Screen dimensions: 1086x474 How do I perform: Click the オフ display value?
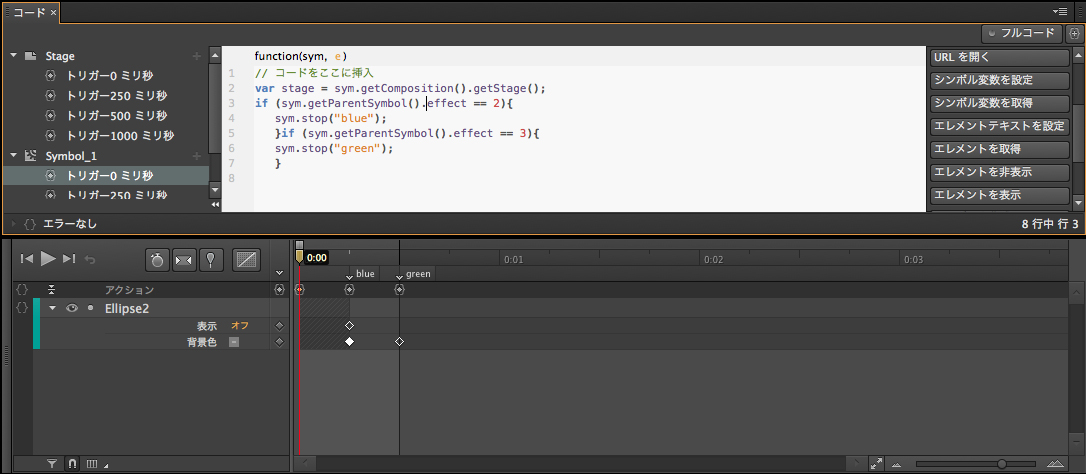(240, 325)
